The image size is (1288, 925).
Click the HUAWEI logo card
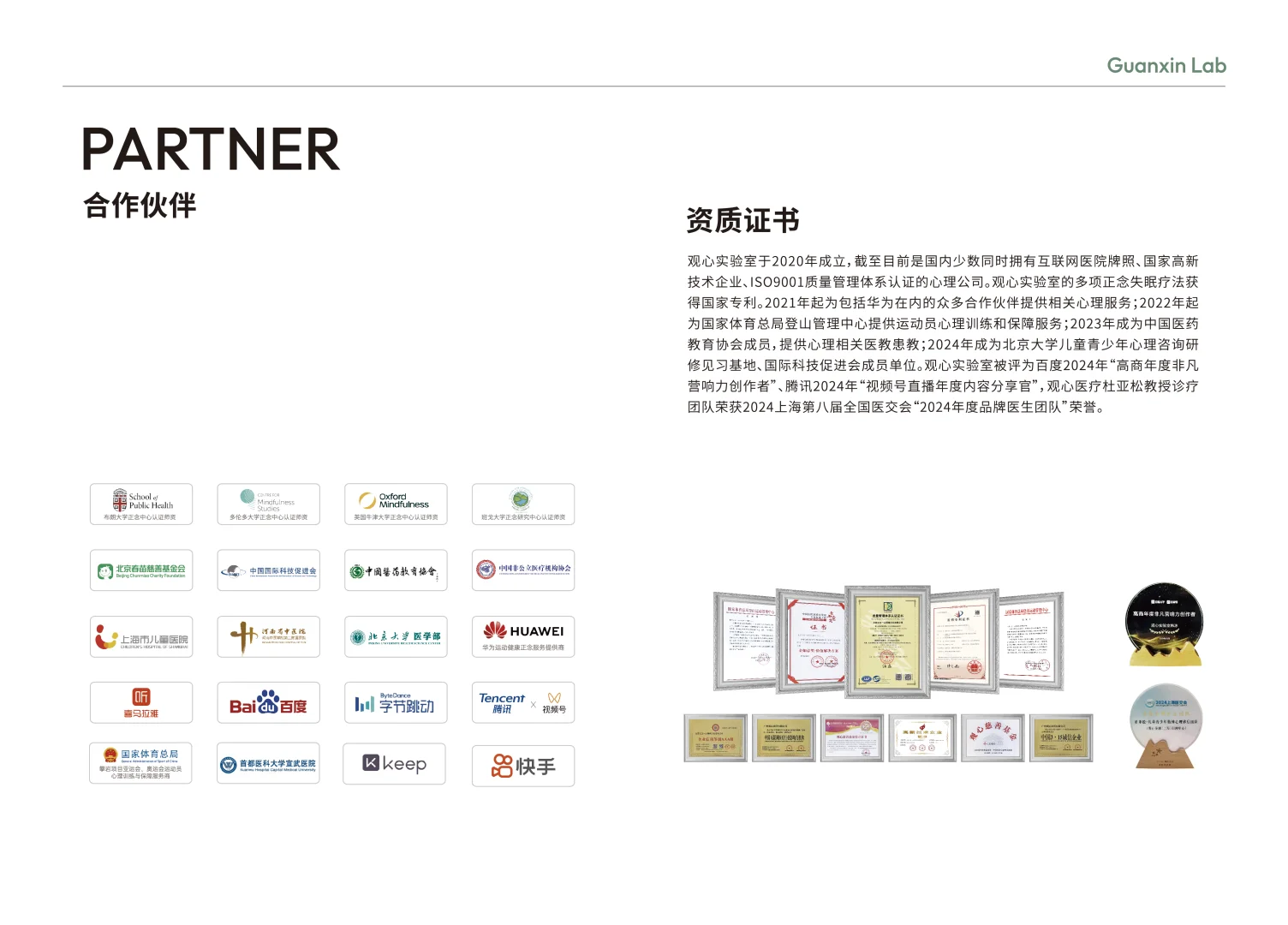[x=523, y=637]
